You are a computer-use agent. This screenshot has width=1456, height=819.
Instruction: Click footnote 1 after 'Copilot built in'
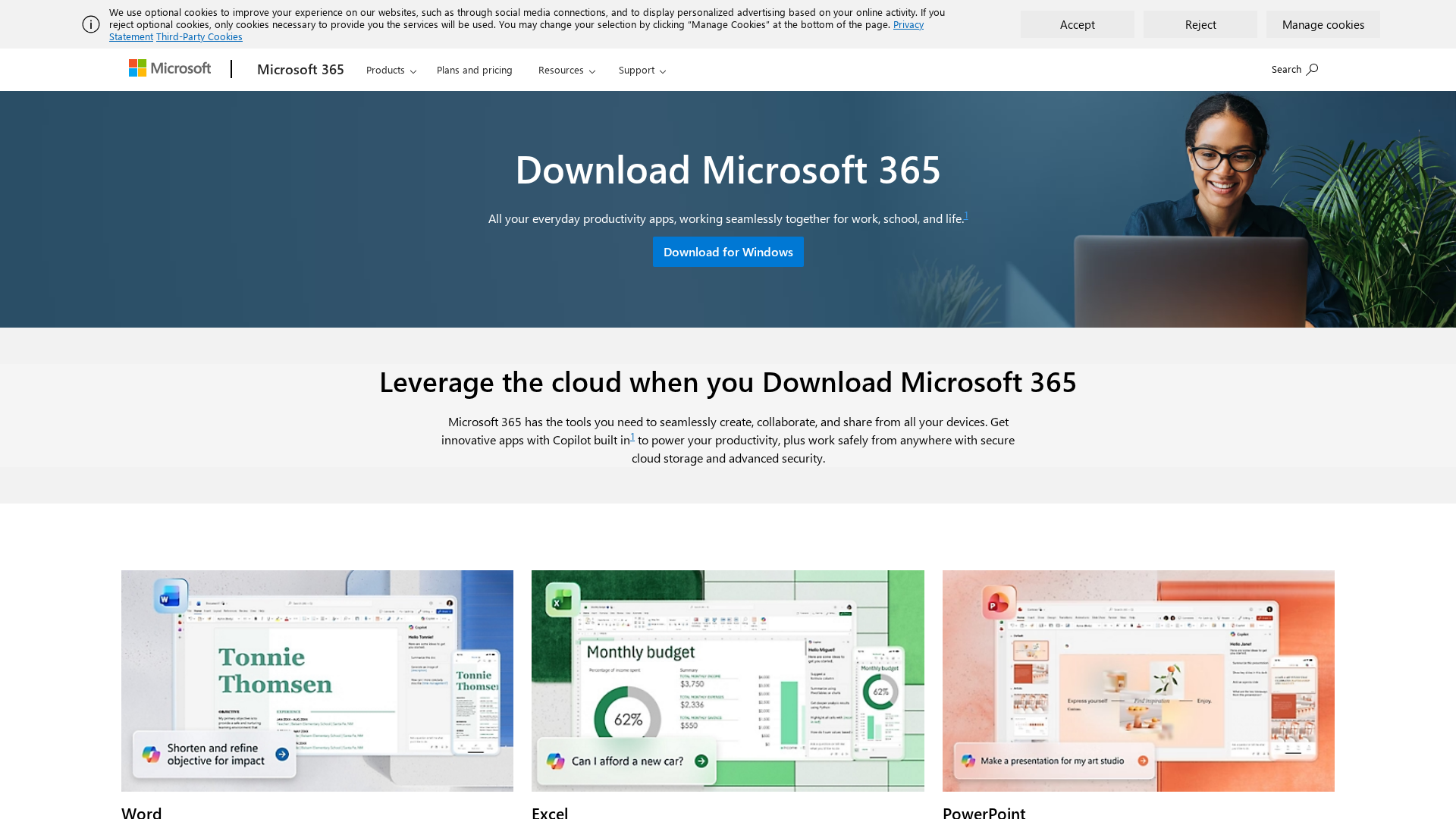coord(632,437)
